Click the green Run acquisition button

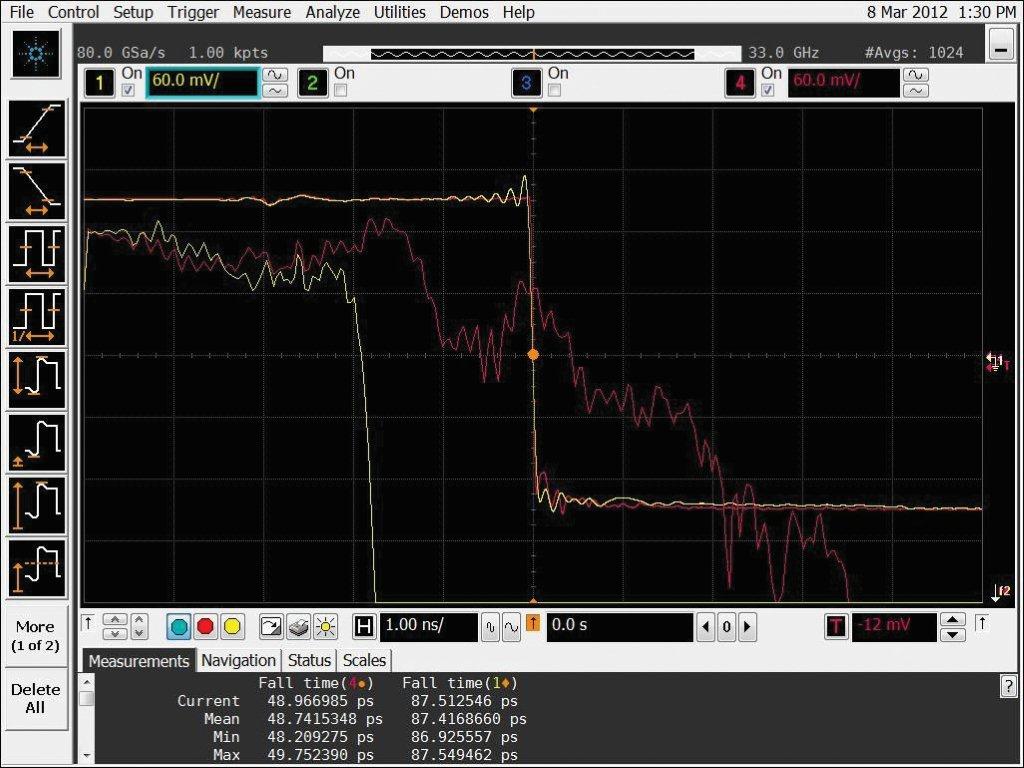pos(180,627)
